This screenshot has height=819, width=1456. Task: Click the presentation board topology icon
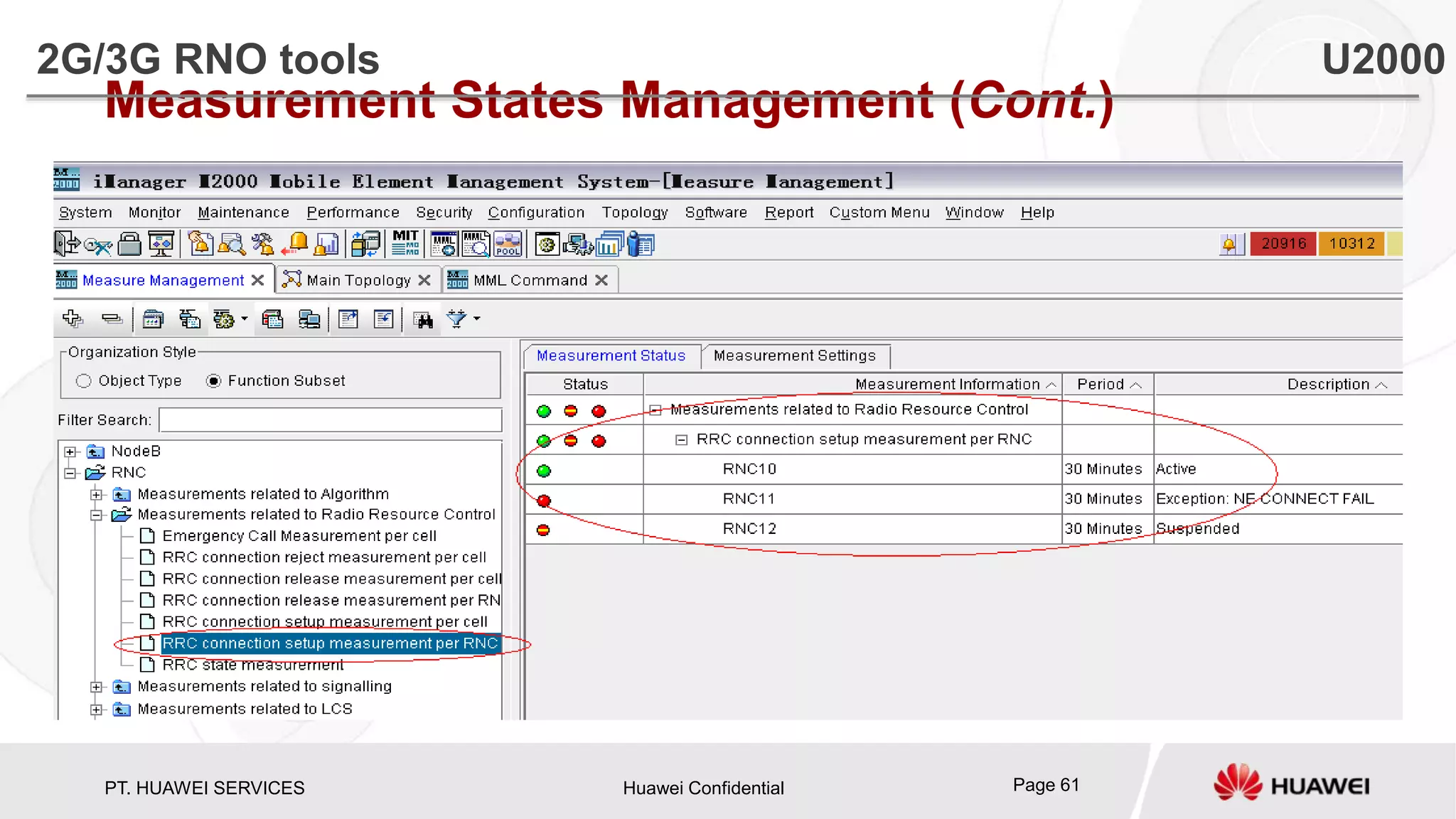coord(161,245)
